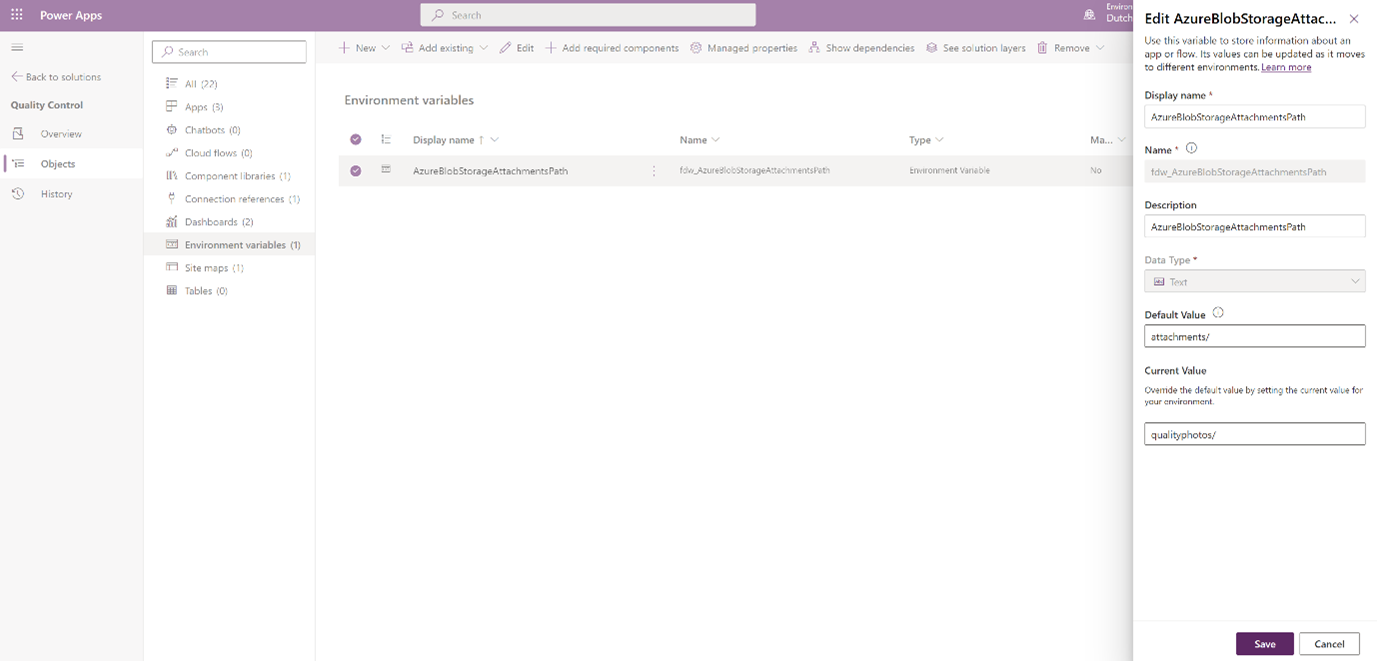The width and height of the screenshot is (1377, 661).
Task: Click the Save button
Action: tap(1264, 644)
